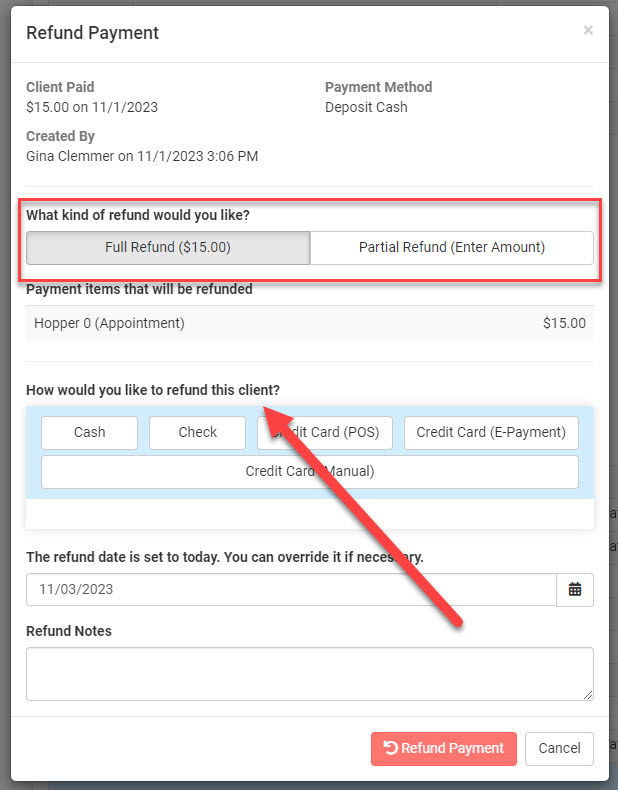
Task: Choose Credit Card (Manual) refund option
Action: (309, 472)
